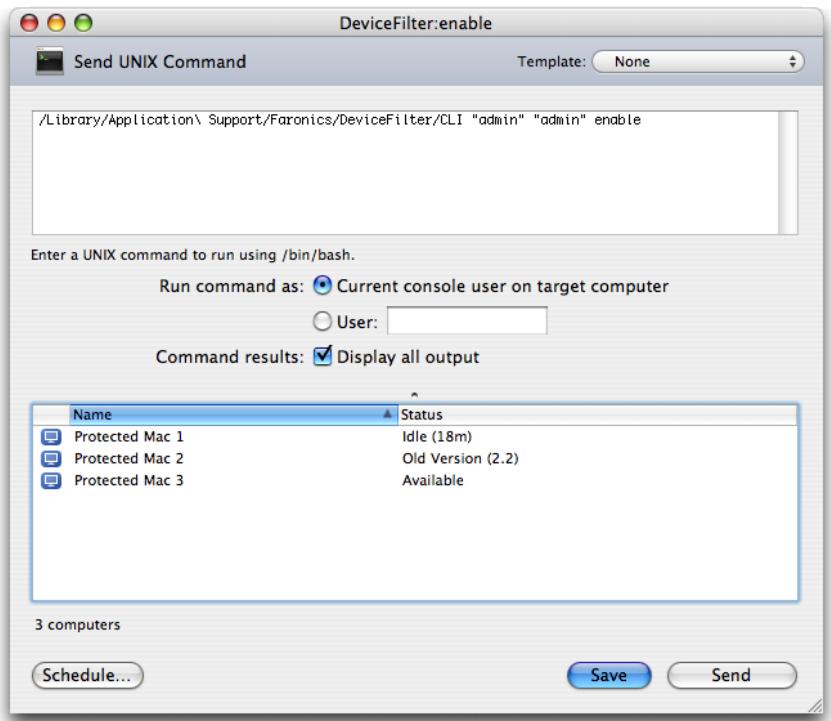The height and width of the screenshot is (721, 831).
Task: Click the computer icon for Protected Mac 2
Action: (51, 459)
